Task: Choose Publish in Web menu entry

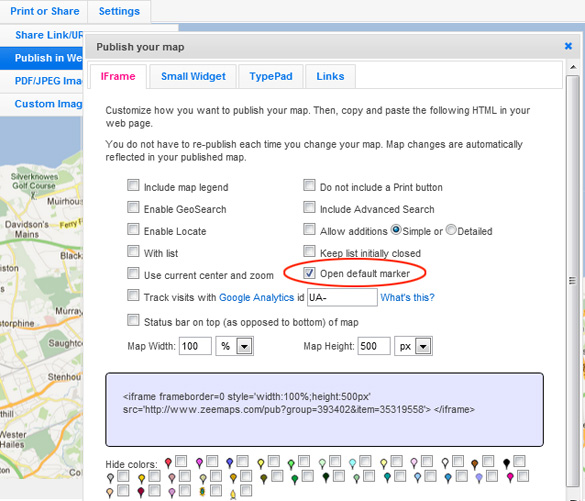Action: (42, 58)
